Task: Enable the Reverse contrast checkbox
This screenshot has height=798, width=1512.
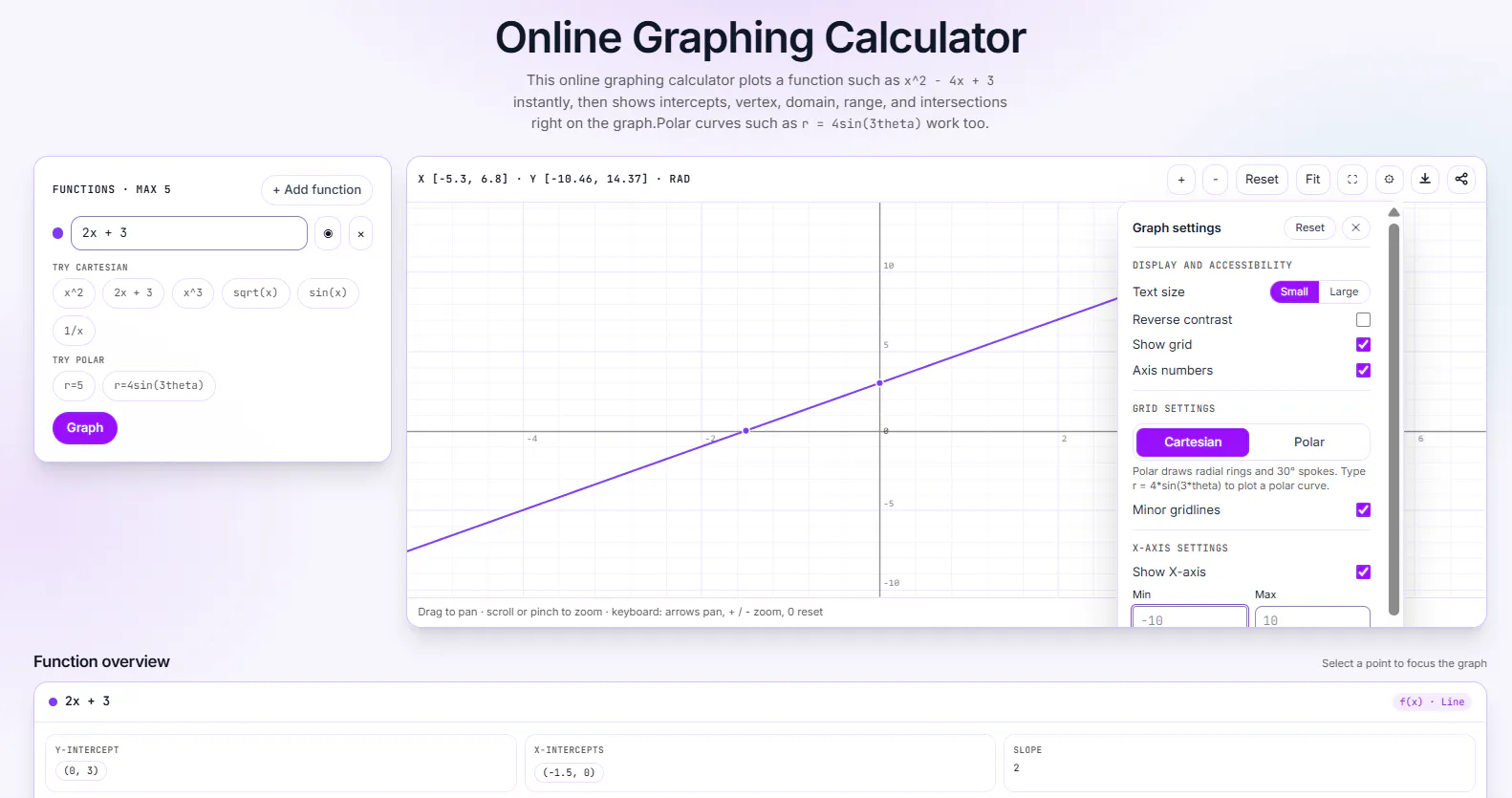Action: point(1363,320)
